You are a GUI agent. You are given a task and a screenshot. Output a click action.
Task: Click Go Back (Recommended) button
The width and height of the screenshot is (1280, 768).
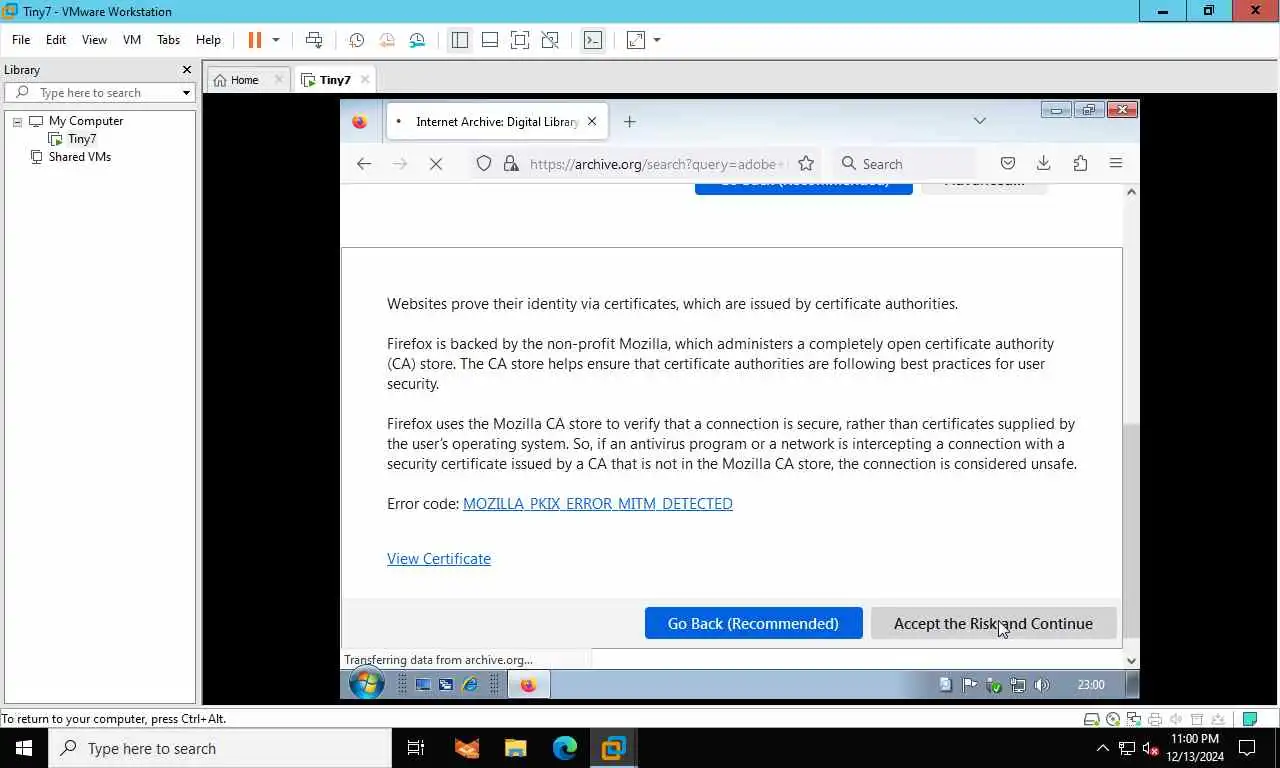[753, 623]
